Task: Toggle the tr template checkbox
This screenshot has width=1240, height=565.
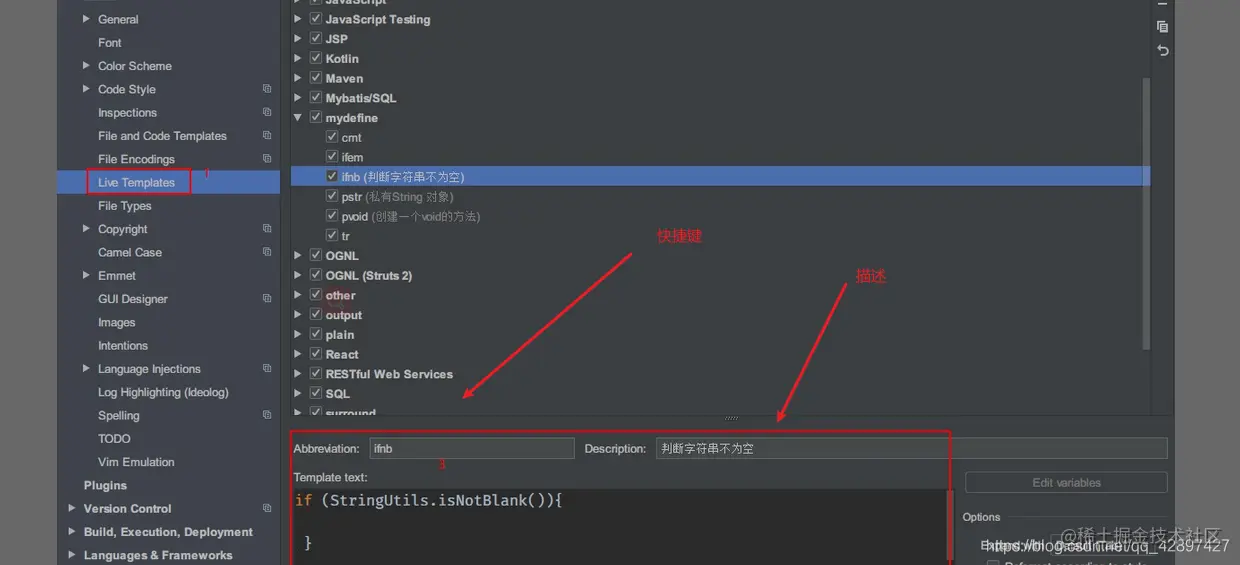Action: click(332, 236)
